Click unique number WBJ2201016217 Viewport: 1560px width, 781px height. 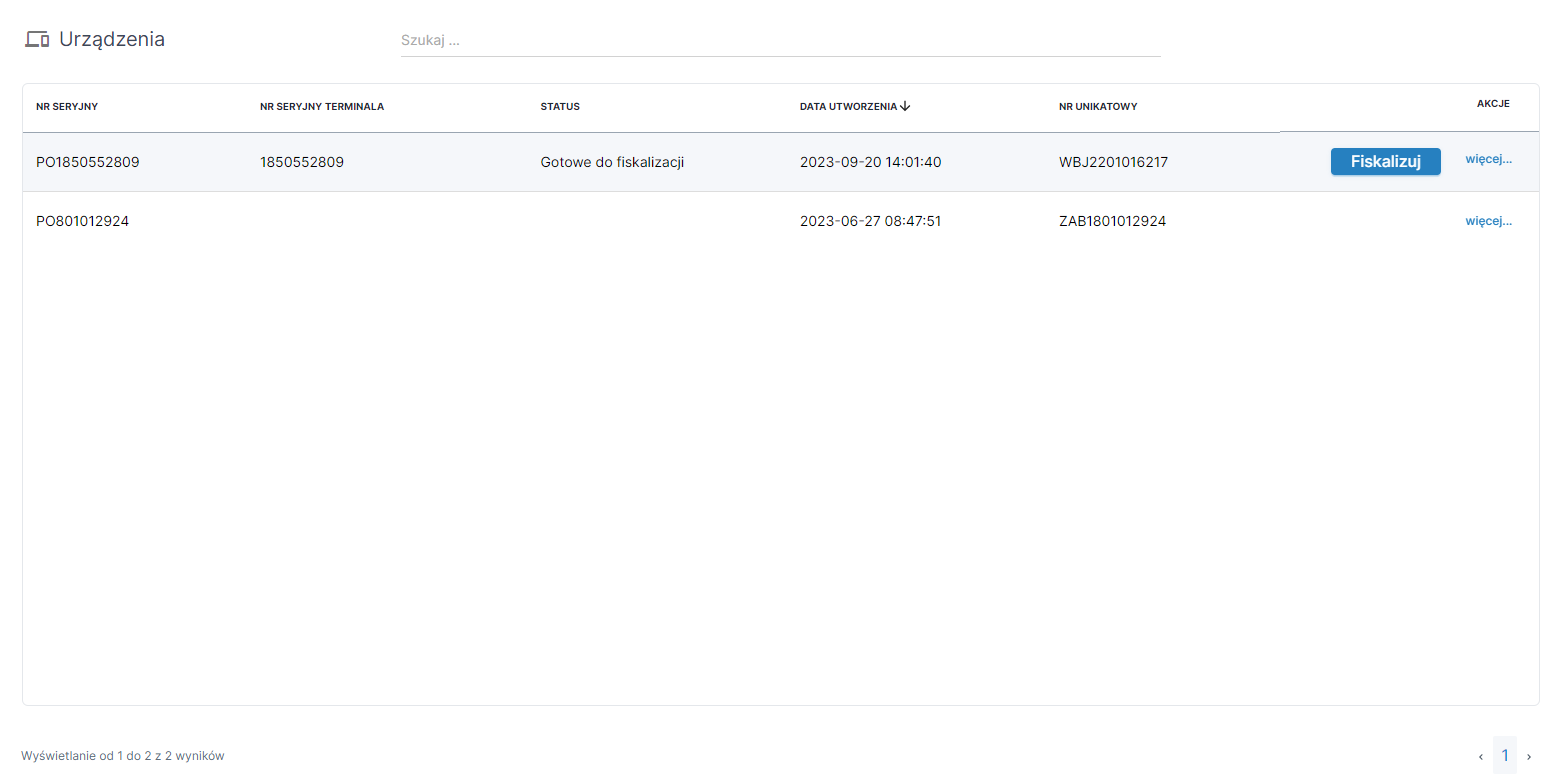pos(1113,162)
